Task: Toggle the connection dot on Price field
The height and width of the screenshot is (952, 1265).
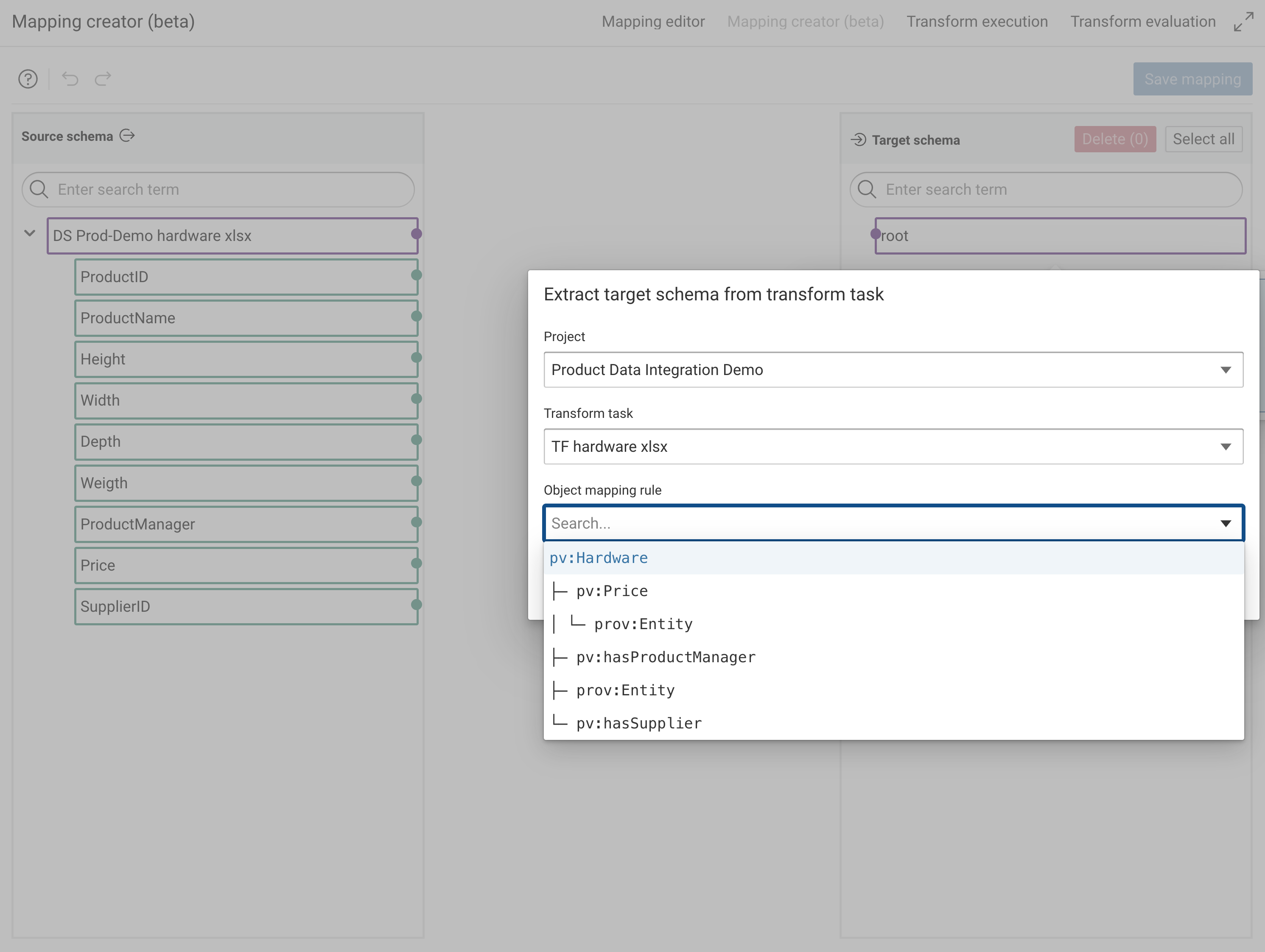Action: [416, 565]
